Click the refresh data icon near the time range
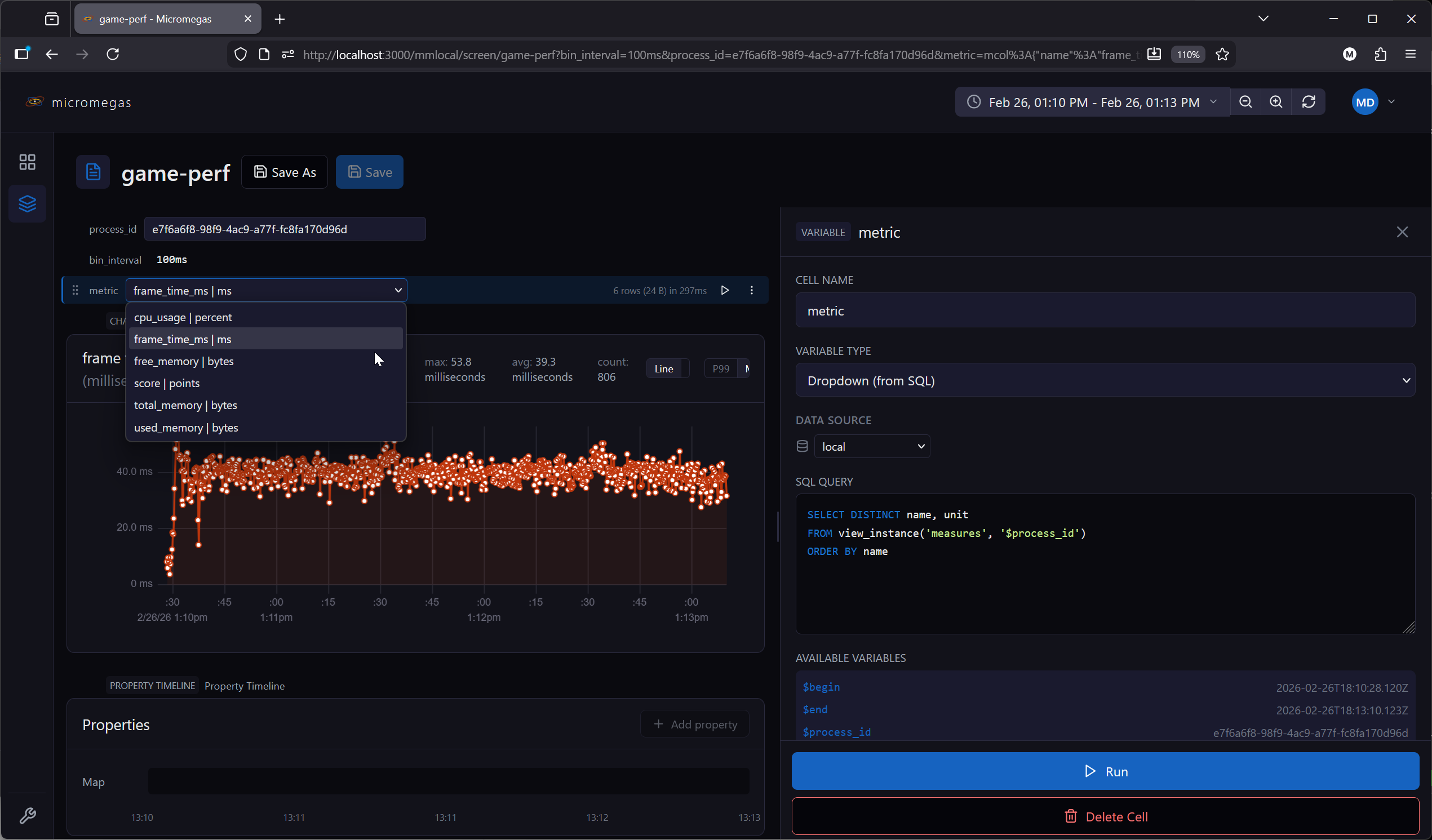Image resolution: width=1432 pixels, height=840 pixels. pos(1308,102)
